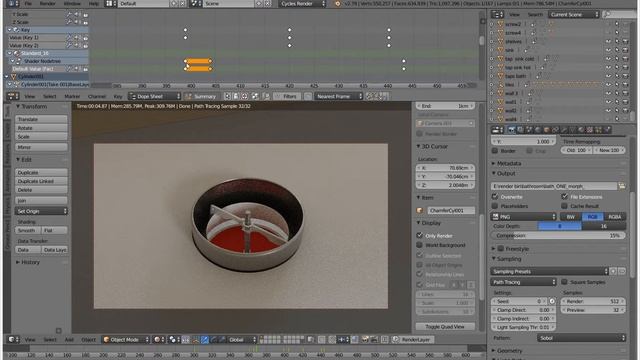Select the Object properties tab icon
This screenshot has height=360, width=640.
click(x=547, y=130)
